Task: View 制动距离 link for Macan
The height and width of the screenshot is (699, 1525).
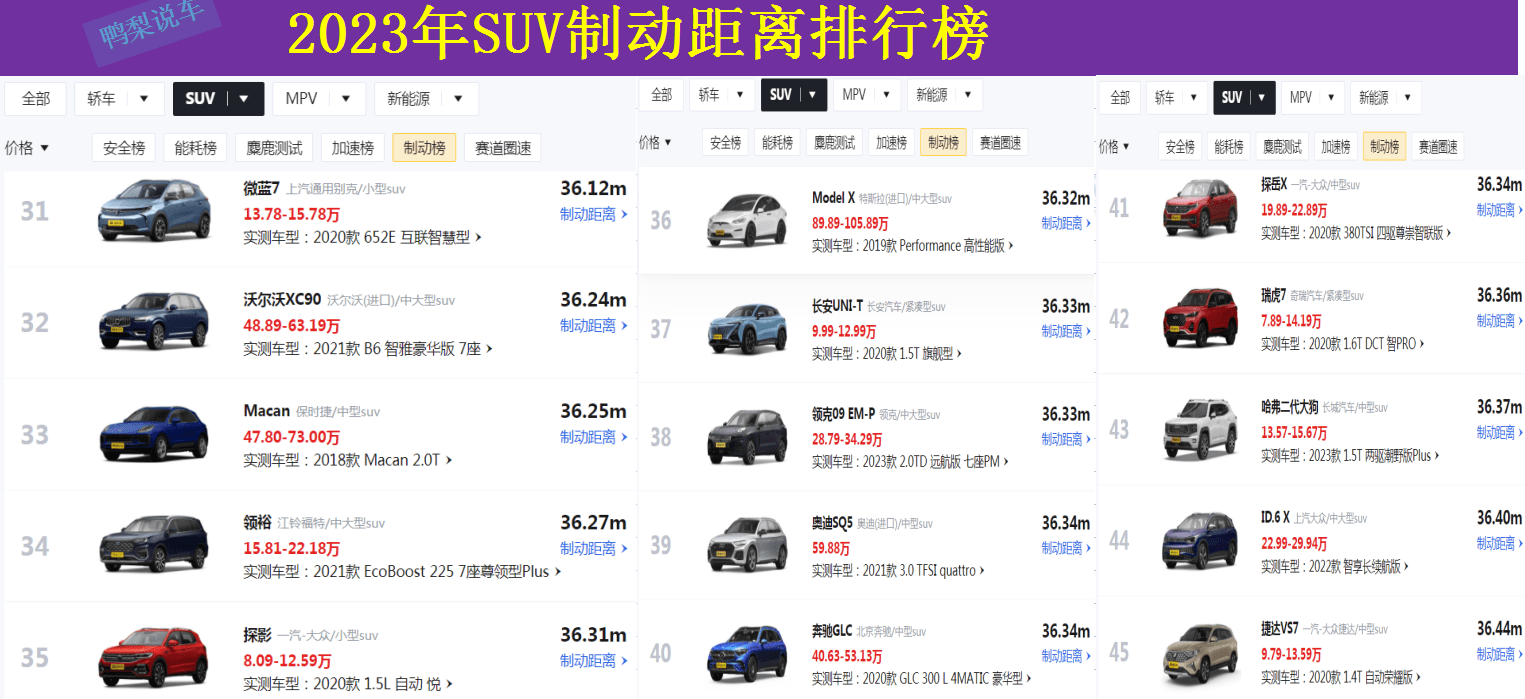Action: click(x=594, y=437)
